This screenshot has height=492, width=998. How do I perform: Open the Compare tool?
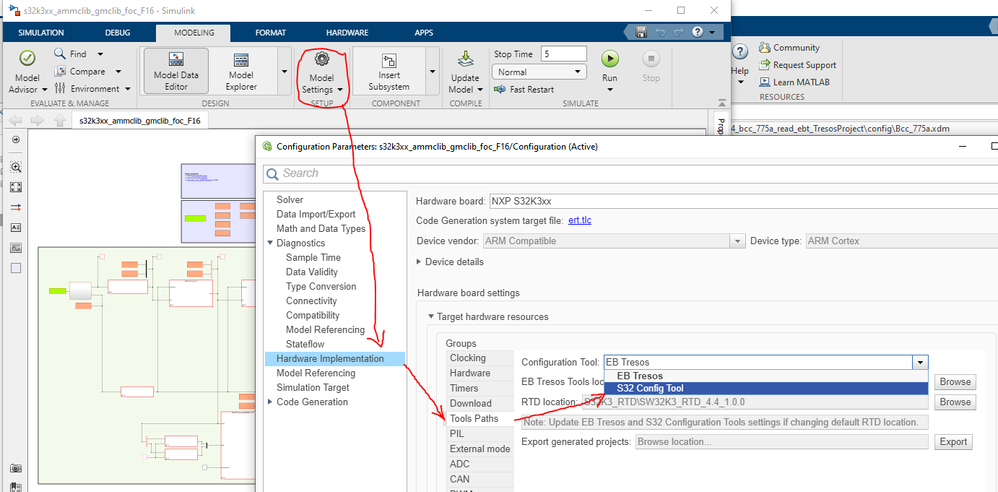[87, 71]
